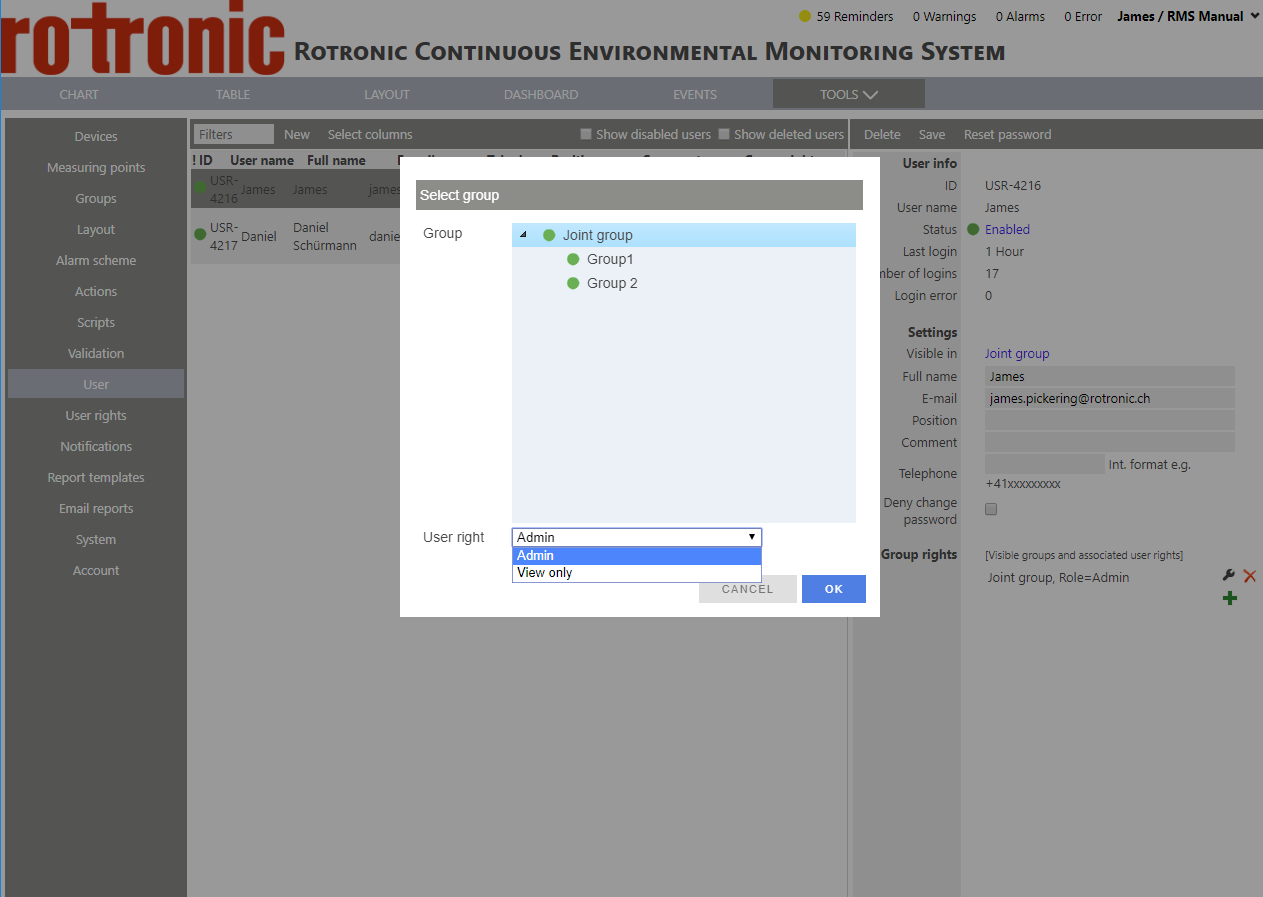Choose View only option in dropdown list
The height and width of the screenshot is (897, 1263).
tap(637, 573)
